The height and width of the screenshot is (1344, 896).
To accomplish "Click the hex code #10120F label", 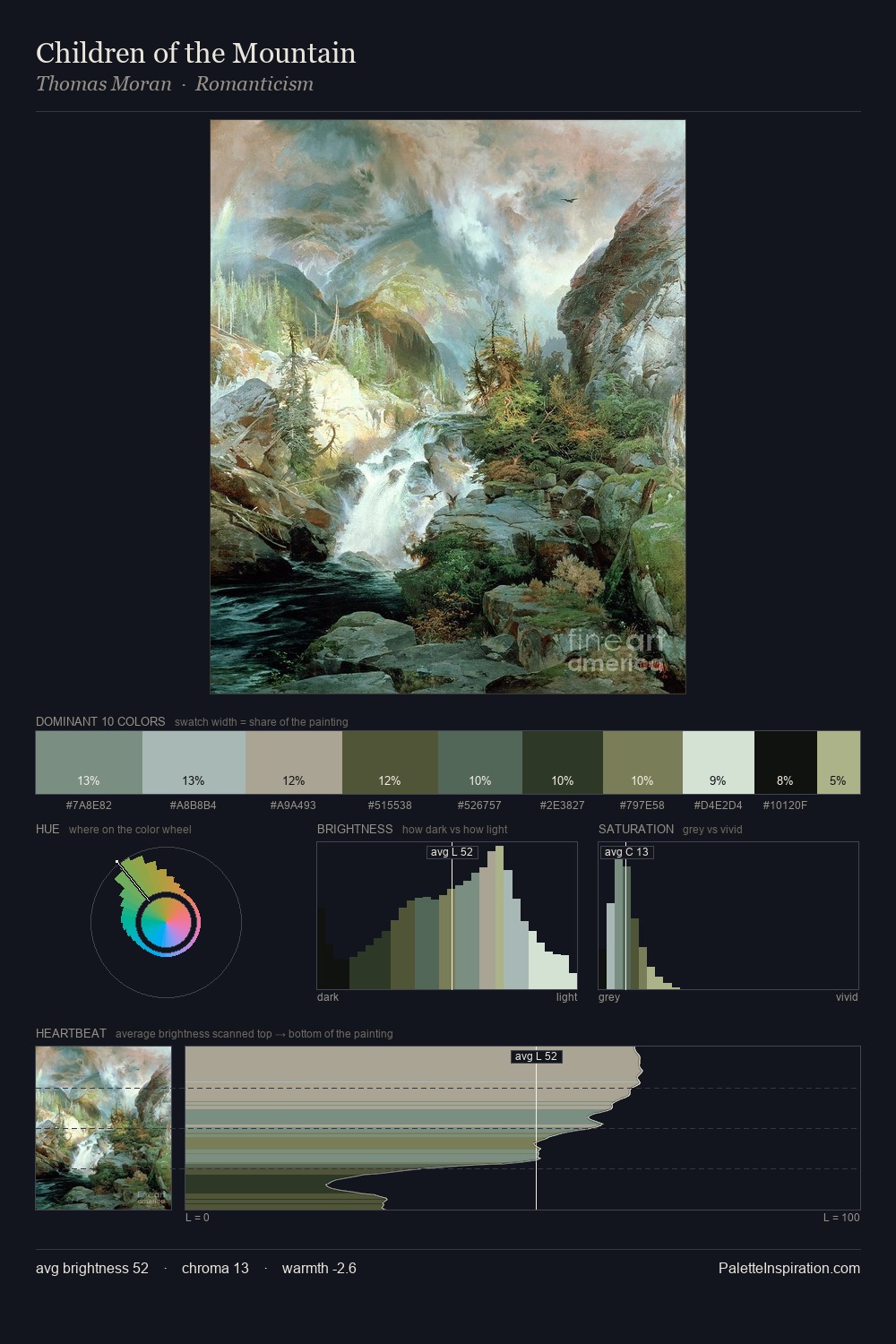I will 785,806.
